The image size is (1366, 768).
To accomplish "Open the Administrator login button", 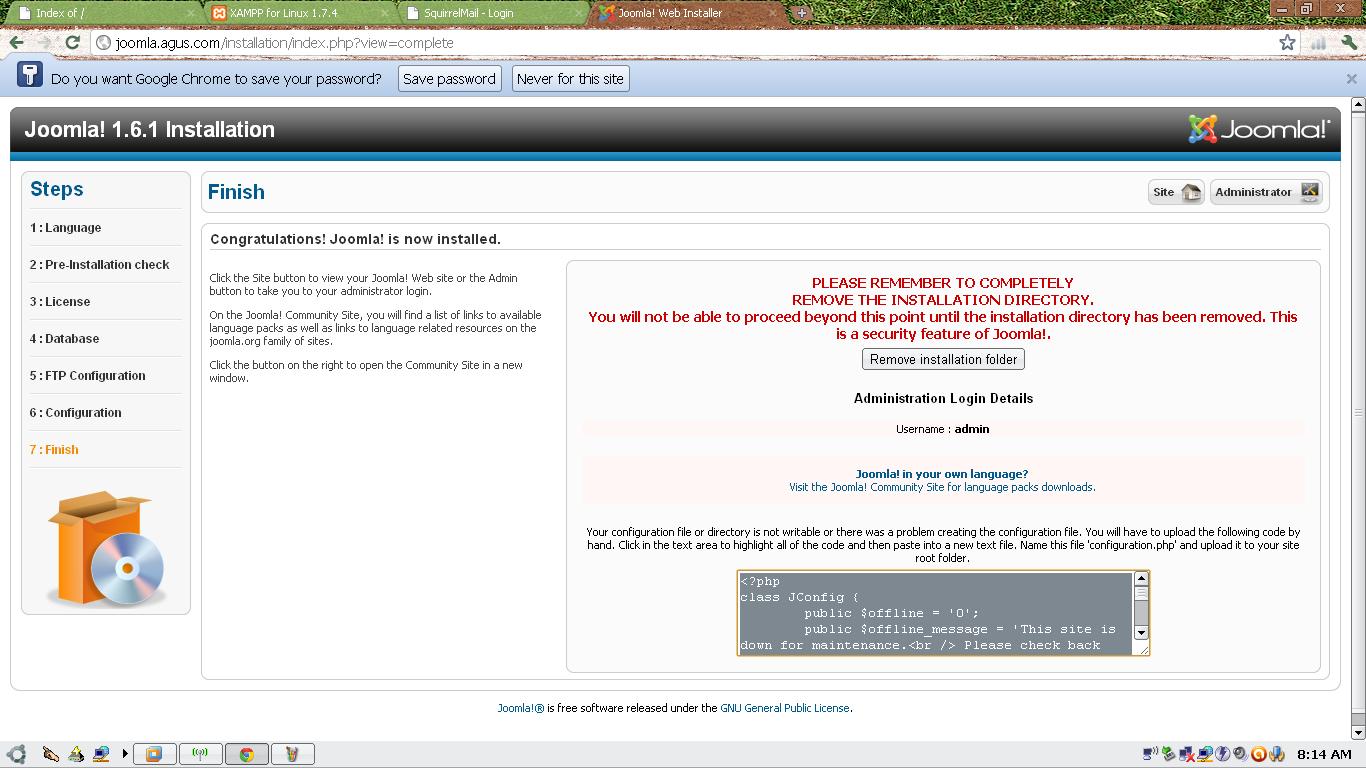I will (x=1266, y=192).
